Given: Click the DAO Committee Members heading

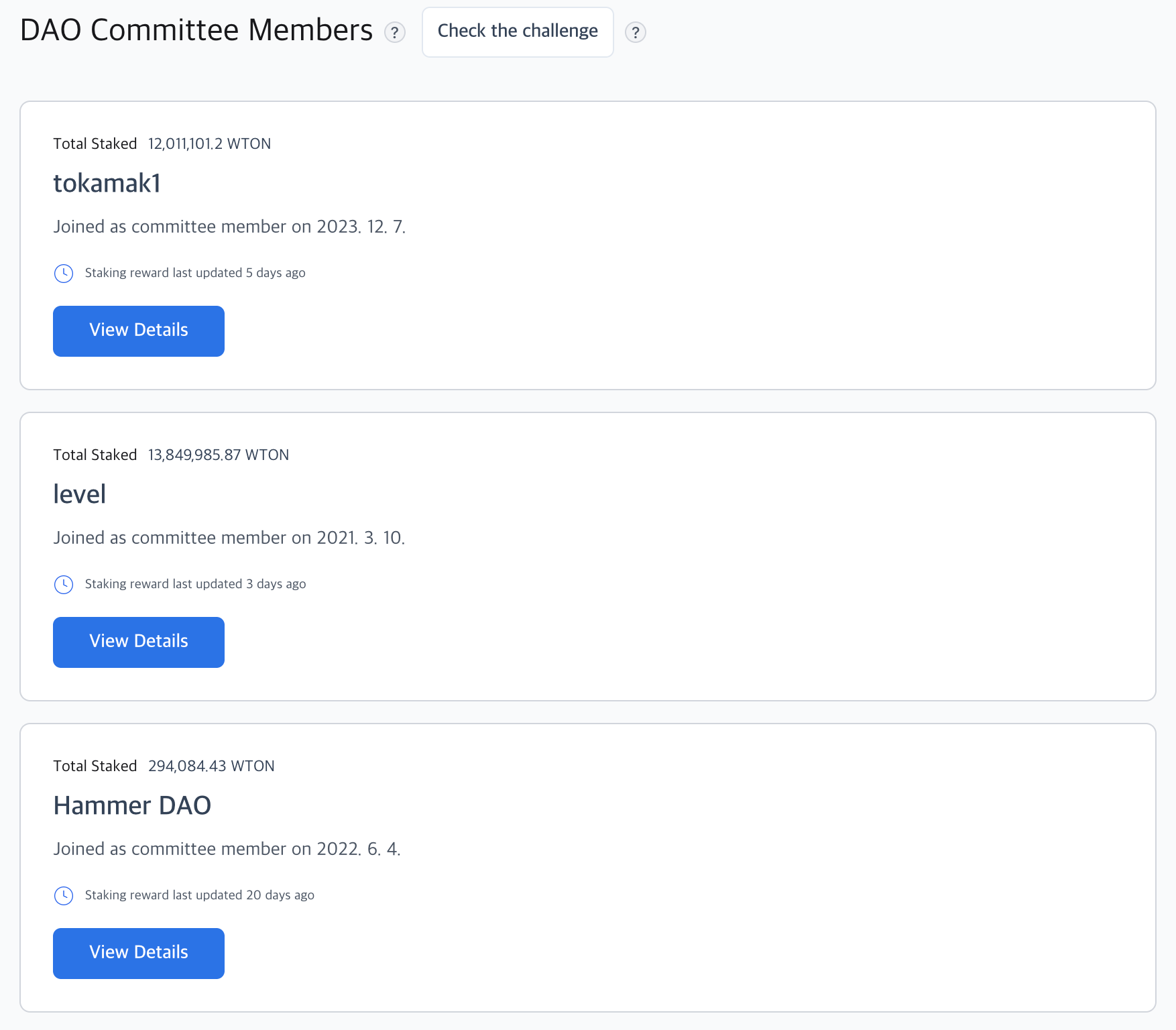Looking at the screenshot, I should [196, 31].
